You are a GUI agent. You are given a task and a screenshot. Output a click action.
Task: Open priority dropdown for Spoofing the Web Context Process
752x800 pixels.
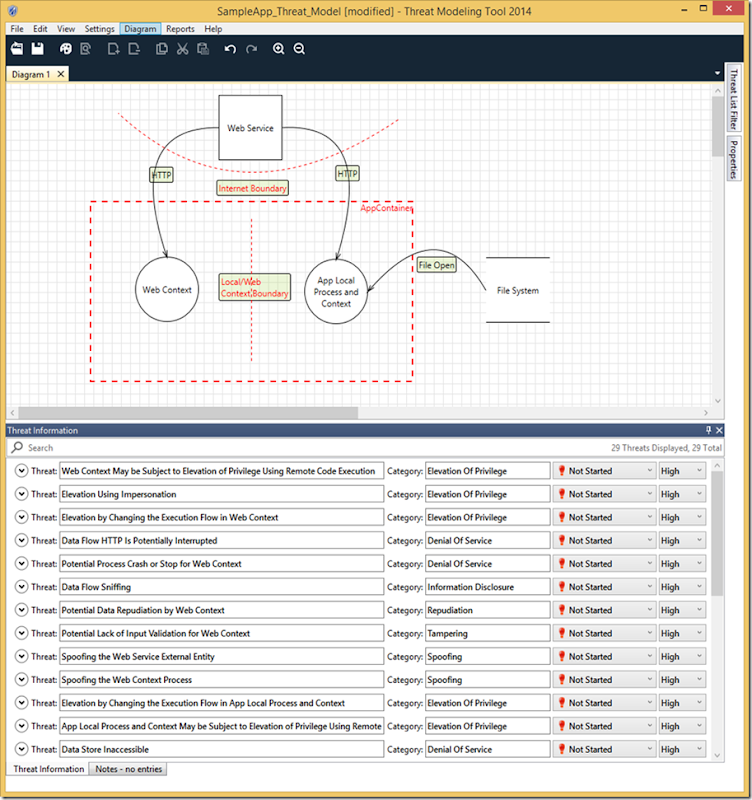682,680
